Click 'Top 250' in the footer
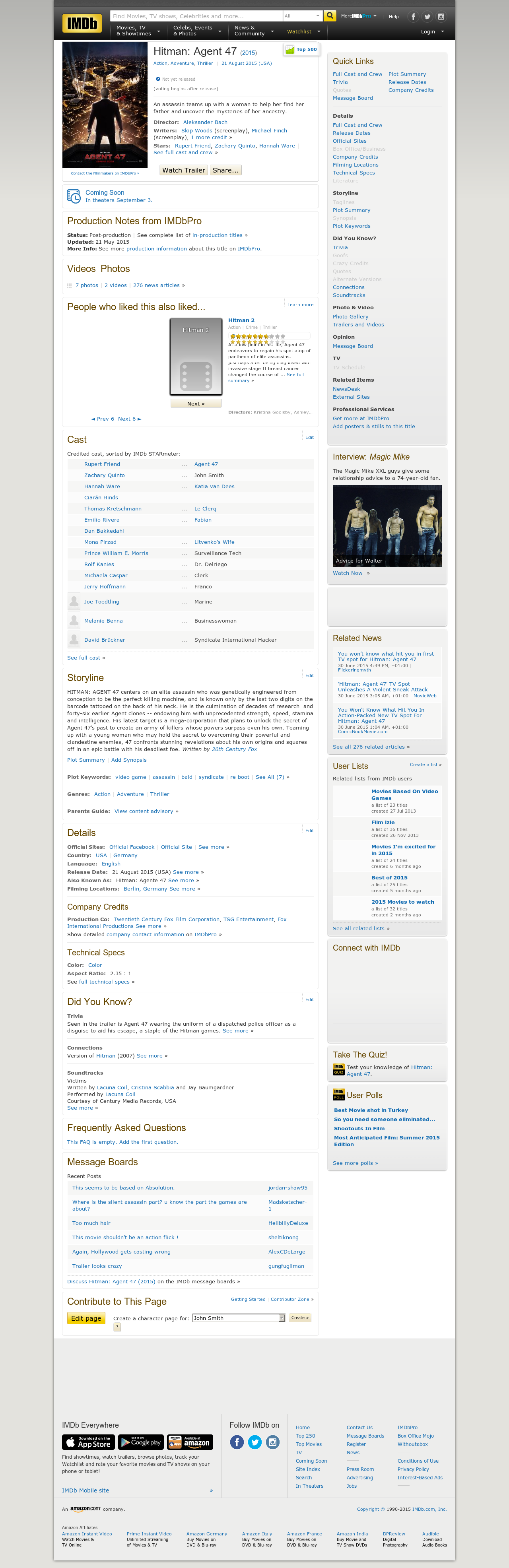This screenshot has width=509, height=1568. click(x=306, y=1436)
